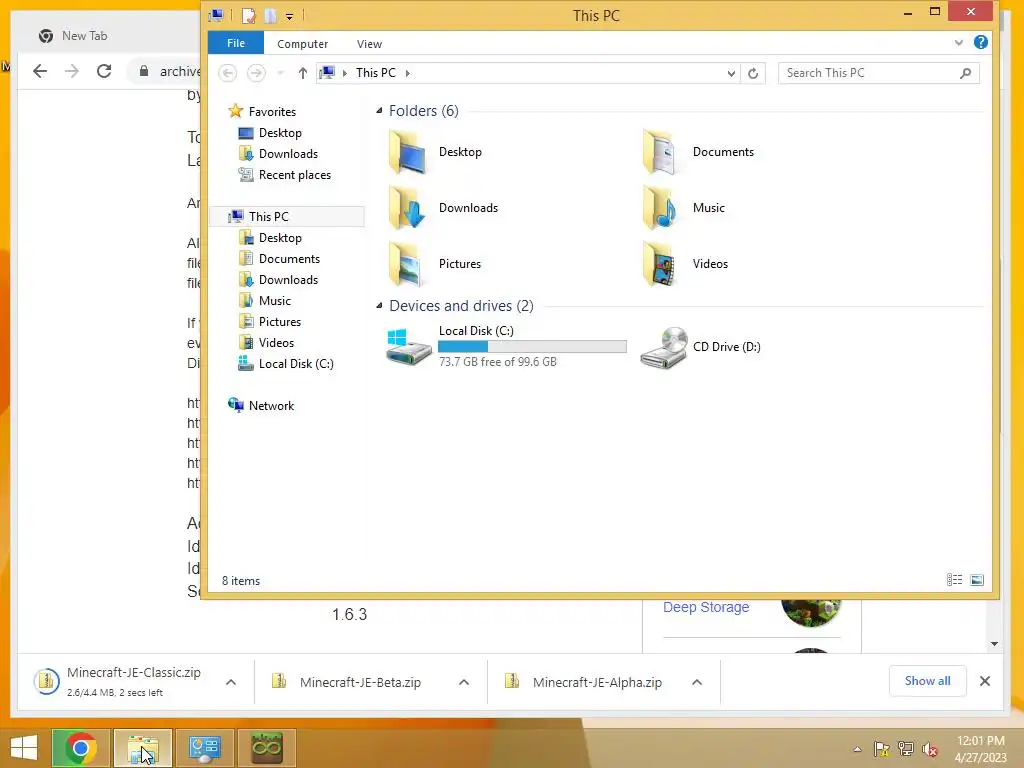Open the Minecraft launcher taskbar icon

click(267, 748)
